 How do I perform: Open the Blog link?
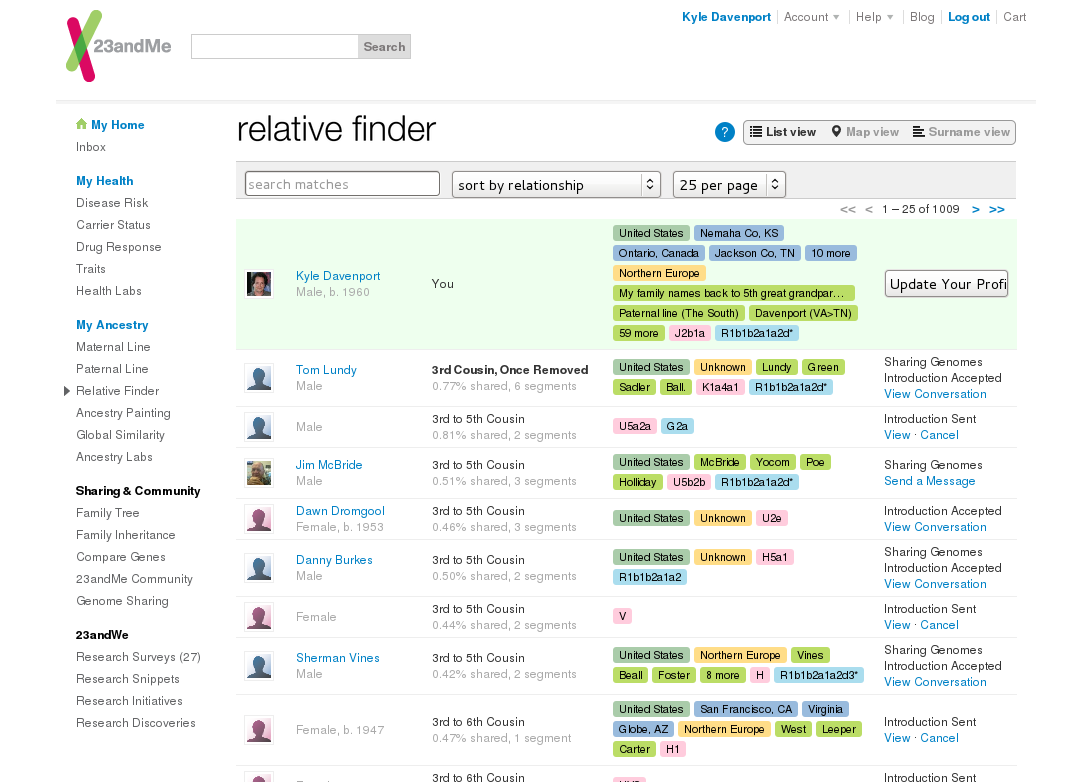[x=922, y=17]
